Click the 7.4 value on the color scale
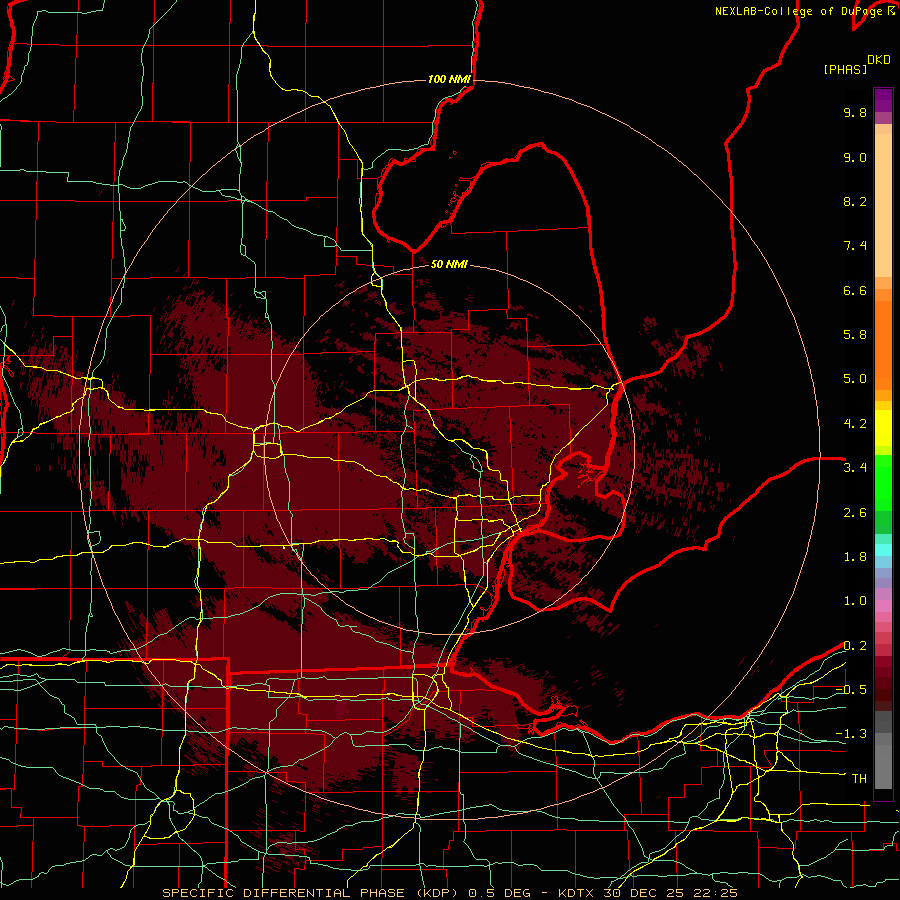 (x=855, y=246)
